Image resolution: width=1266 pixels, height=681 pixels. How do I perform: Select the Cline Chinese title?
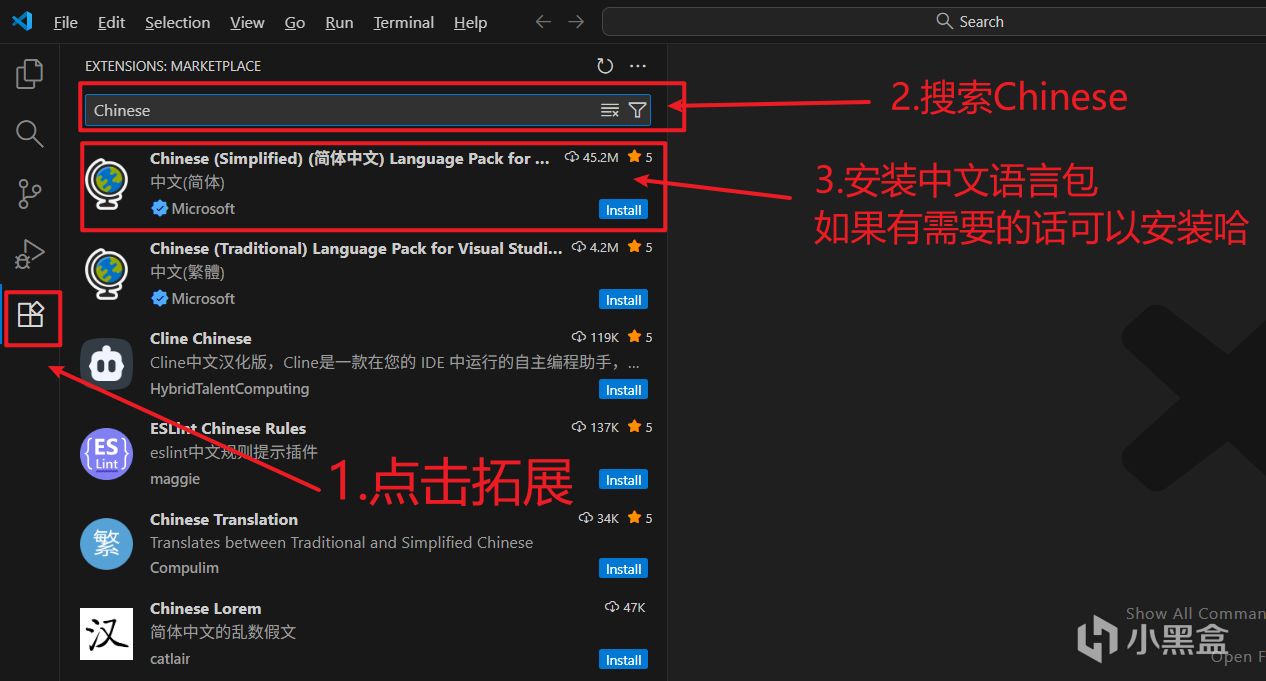tap(201, 338)
